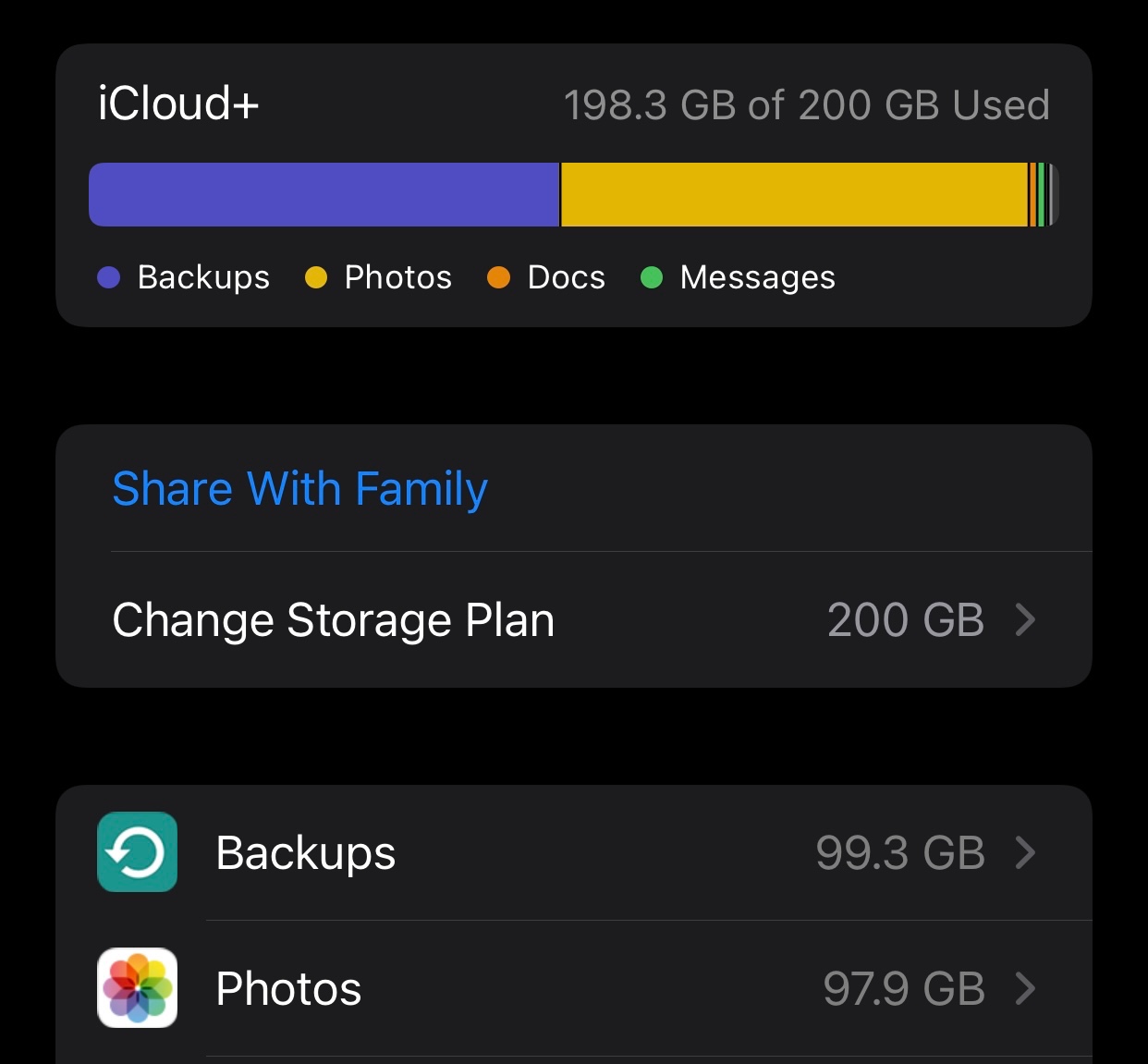The image size is (1148, 1064).
Task: Click the yellow Photos segment of storage bar
Action: [x=795, y=194]
